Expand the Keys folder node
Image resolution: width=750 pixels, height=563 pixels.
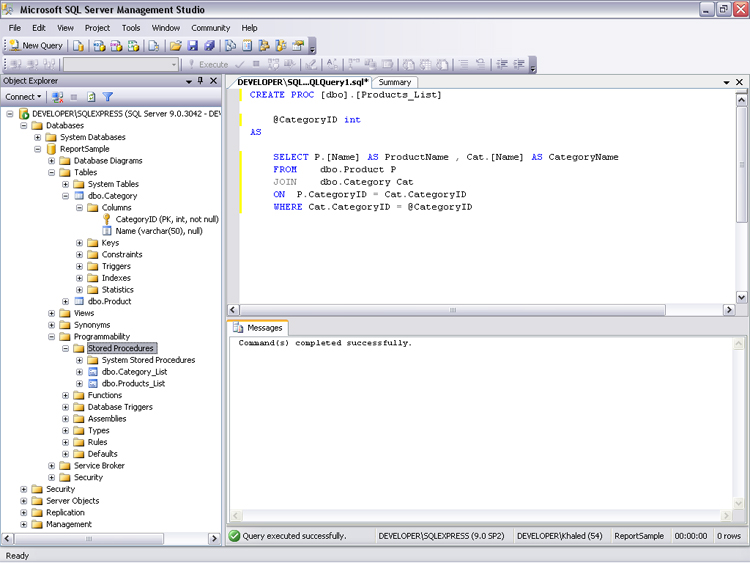(x=79, y=243)
